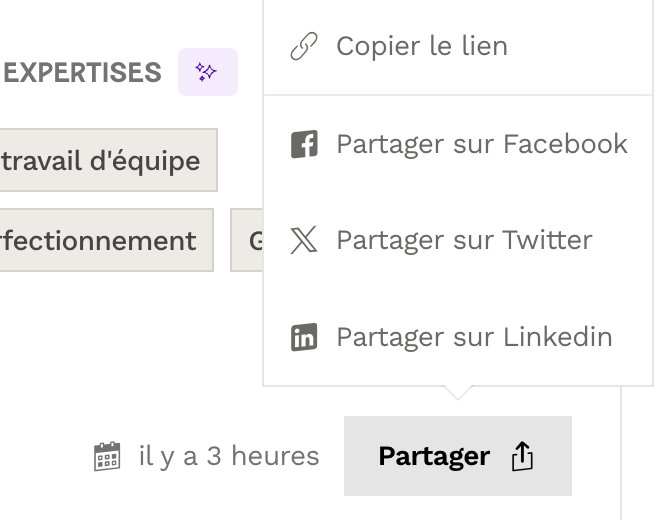Click the popover's downward pointer arrow
This screenshot has height=520, width=668.
[457, 392]
